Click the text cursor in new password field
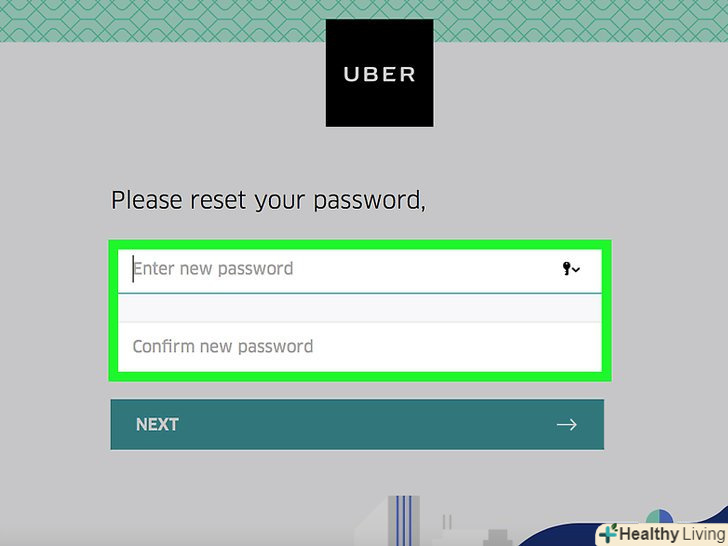This screenshot has height=546, width=728. [133, 268]
